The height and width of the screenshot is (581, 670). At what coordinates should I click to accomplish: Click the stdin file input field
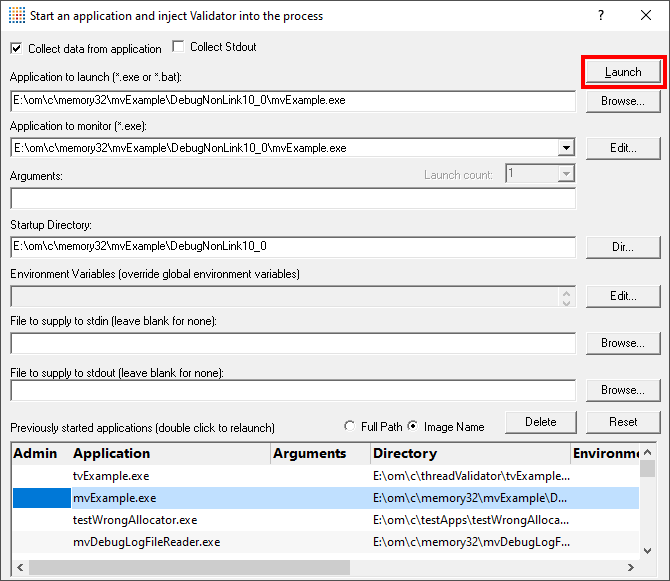pyautogui.click(x=293, y=343)
